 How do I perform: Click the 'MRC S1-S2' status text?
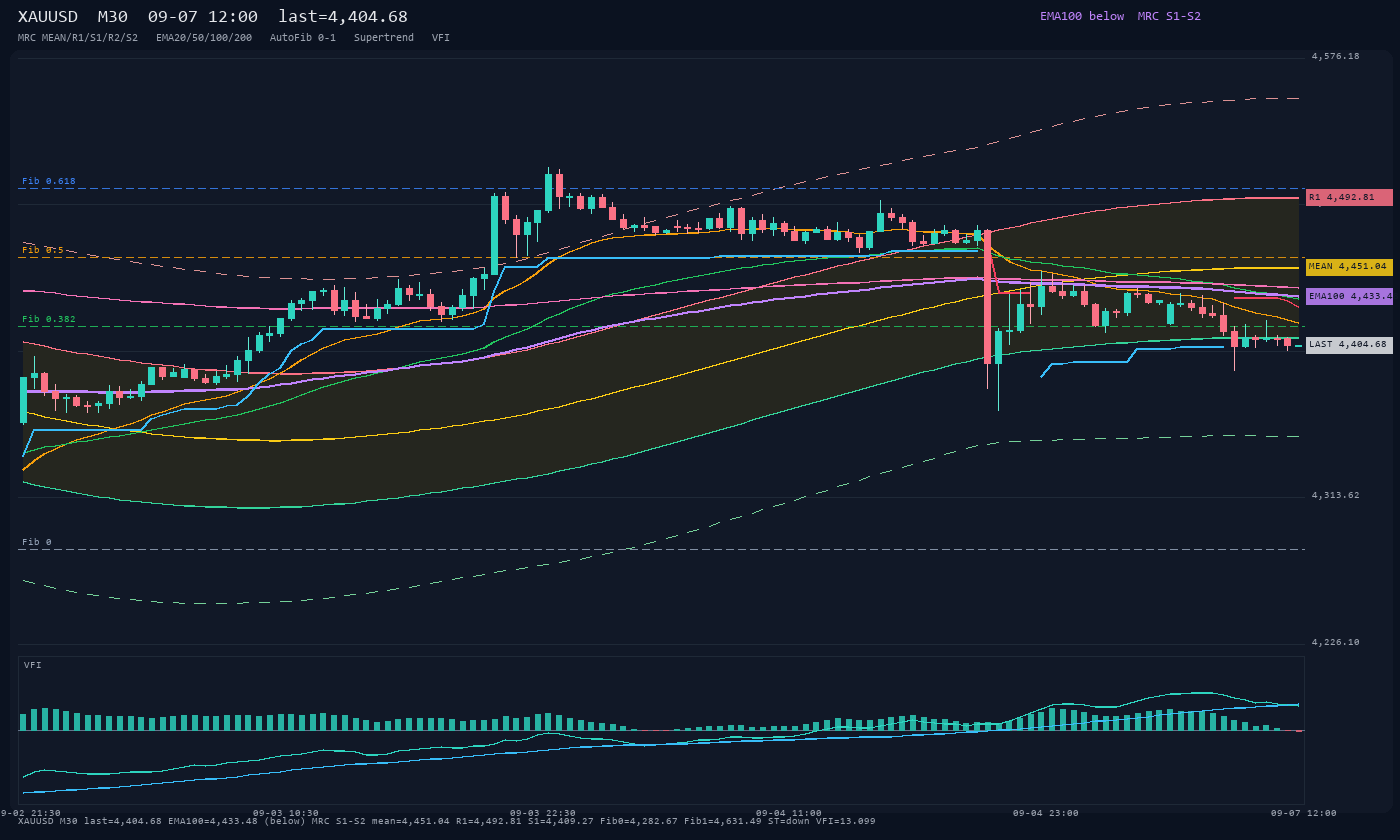tap(1169, 16)
